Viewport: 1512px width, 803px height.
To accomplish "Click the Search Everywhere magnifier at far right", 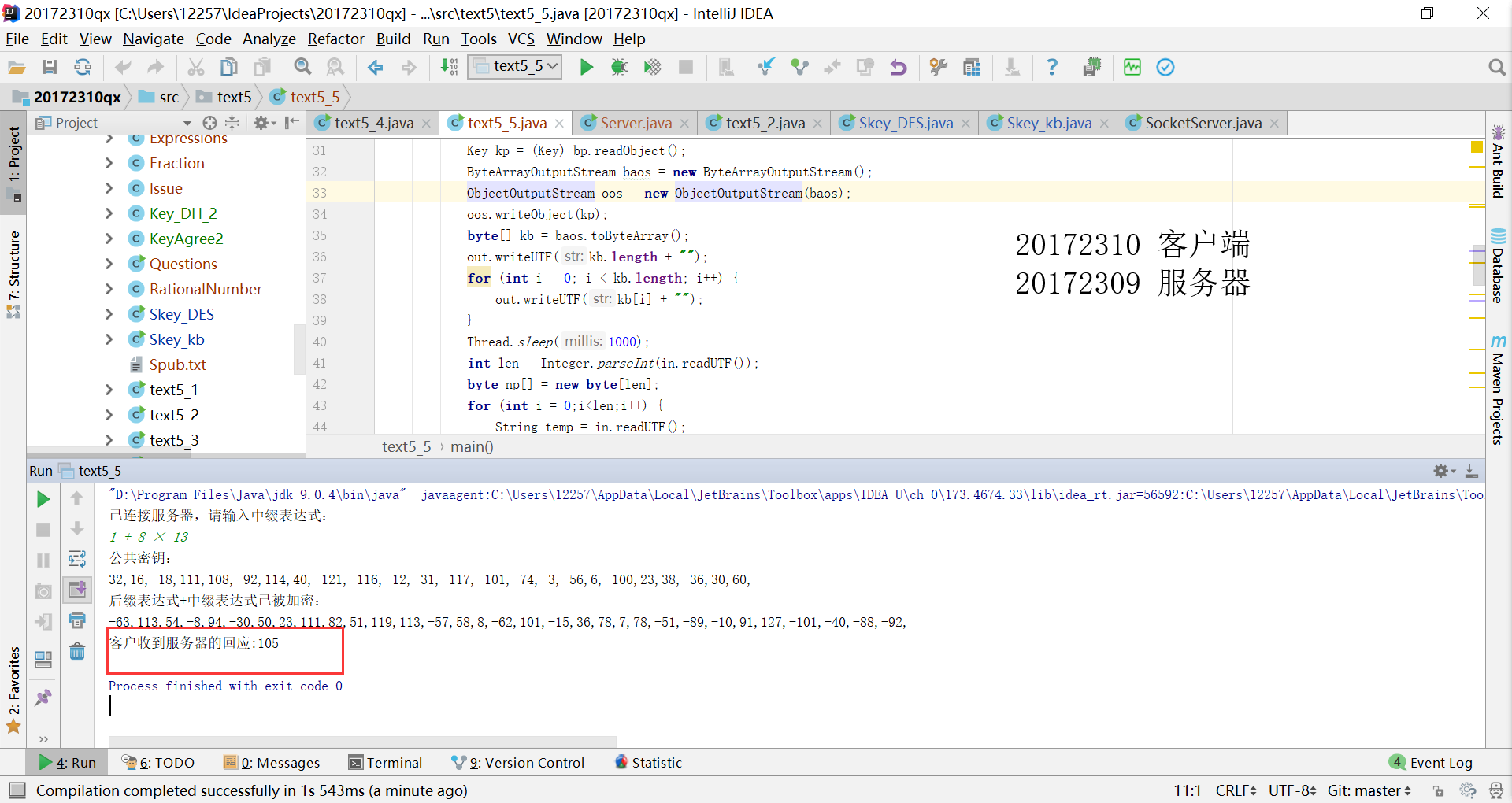I will 1497,68.
